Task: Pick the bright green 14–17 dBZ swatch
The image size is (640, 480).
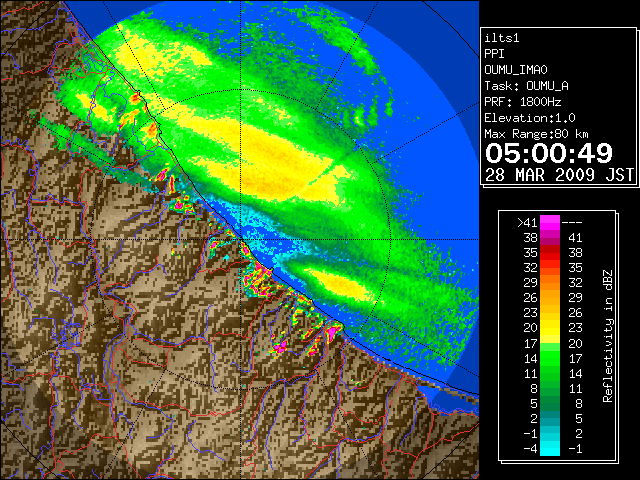Action: pos(550,358)
